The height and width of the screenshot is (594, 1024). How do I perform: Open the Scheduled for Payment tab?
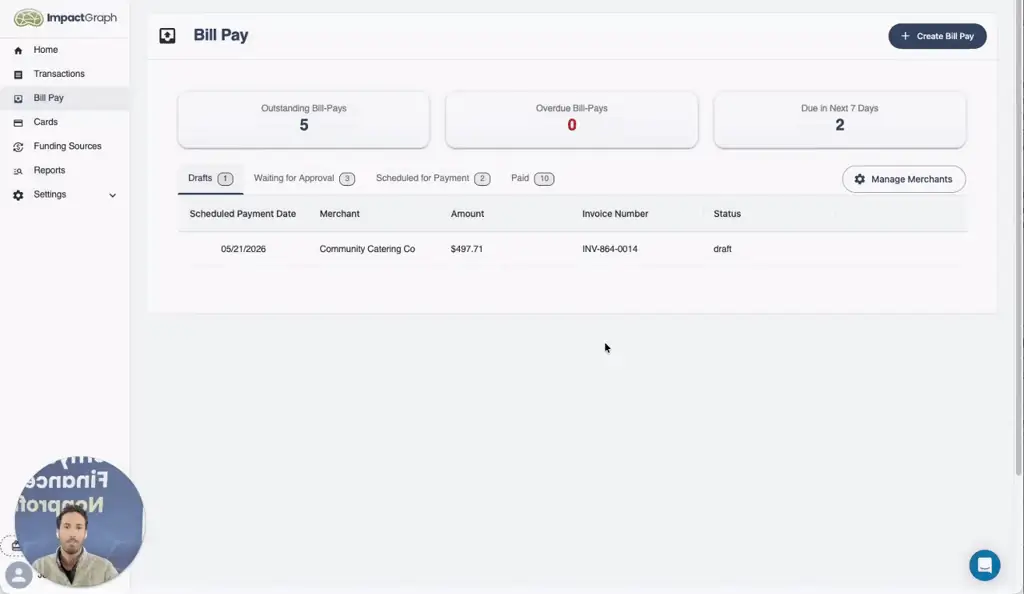click(433, 178)
